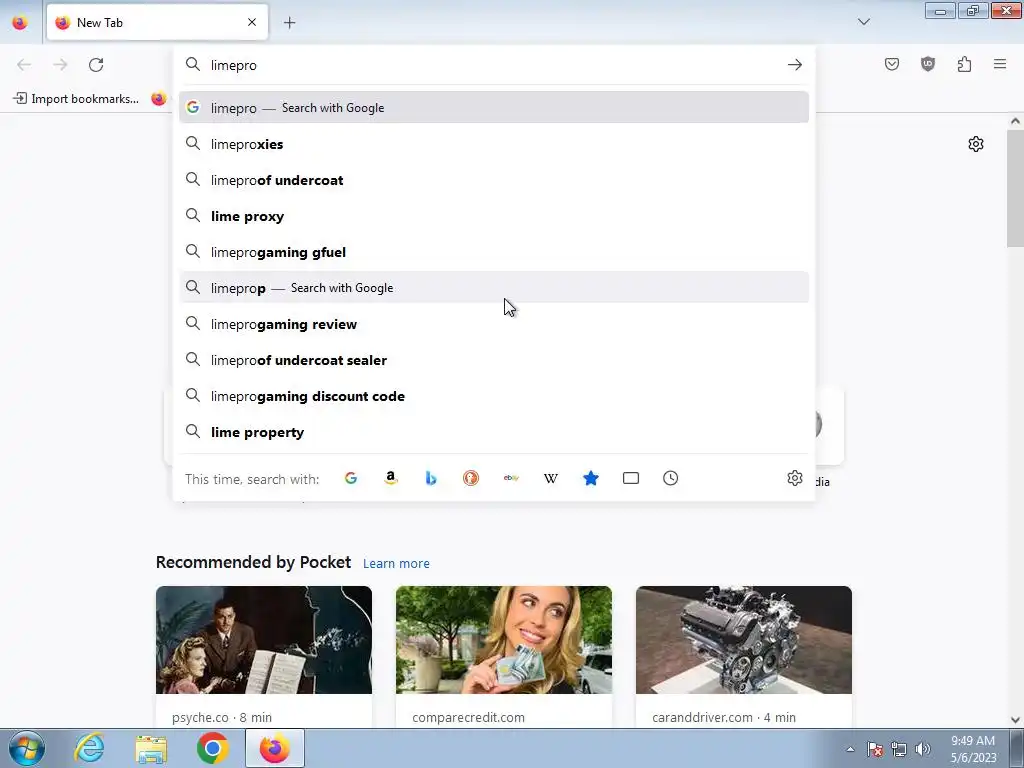
Task: Click the taskbar clock showing 9:49 AM
Action: click(973, 749)
